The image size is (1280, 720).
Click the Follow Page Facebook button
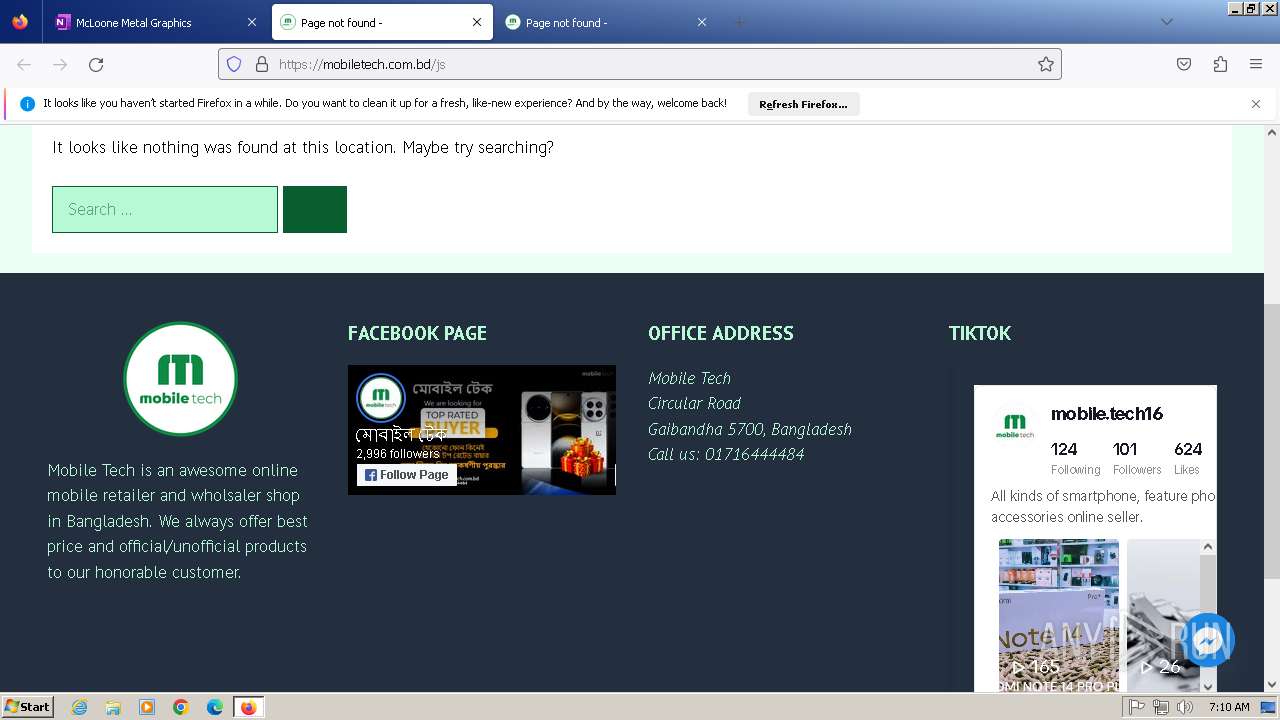(407, 475)
